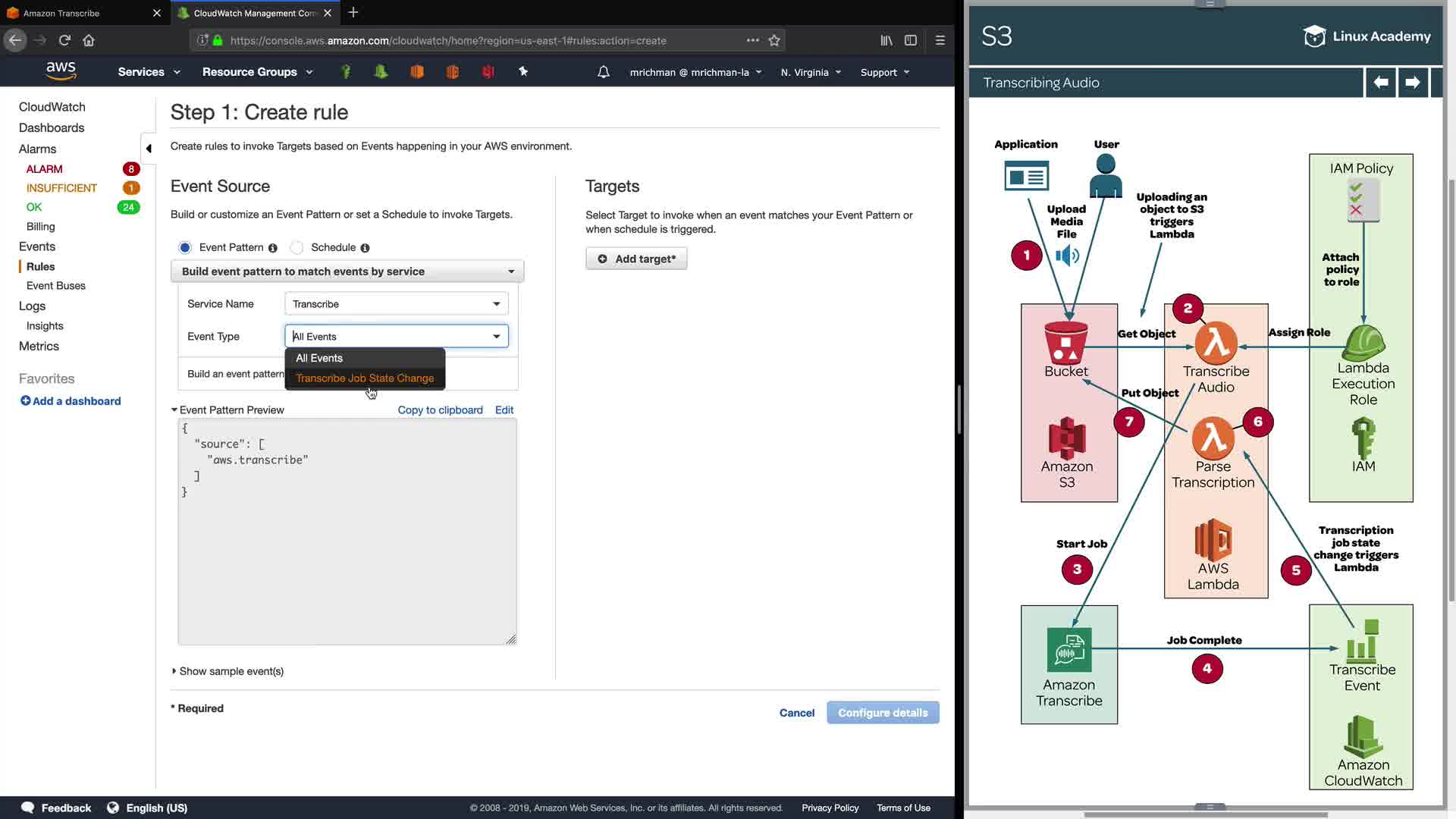
Task: Click the browser reload icon
Action: (x=64, y=40)
